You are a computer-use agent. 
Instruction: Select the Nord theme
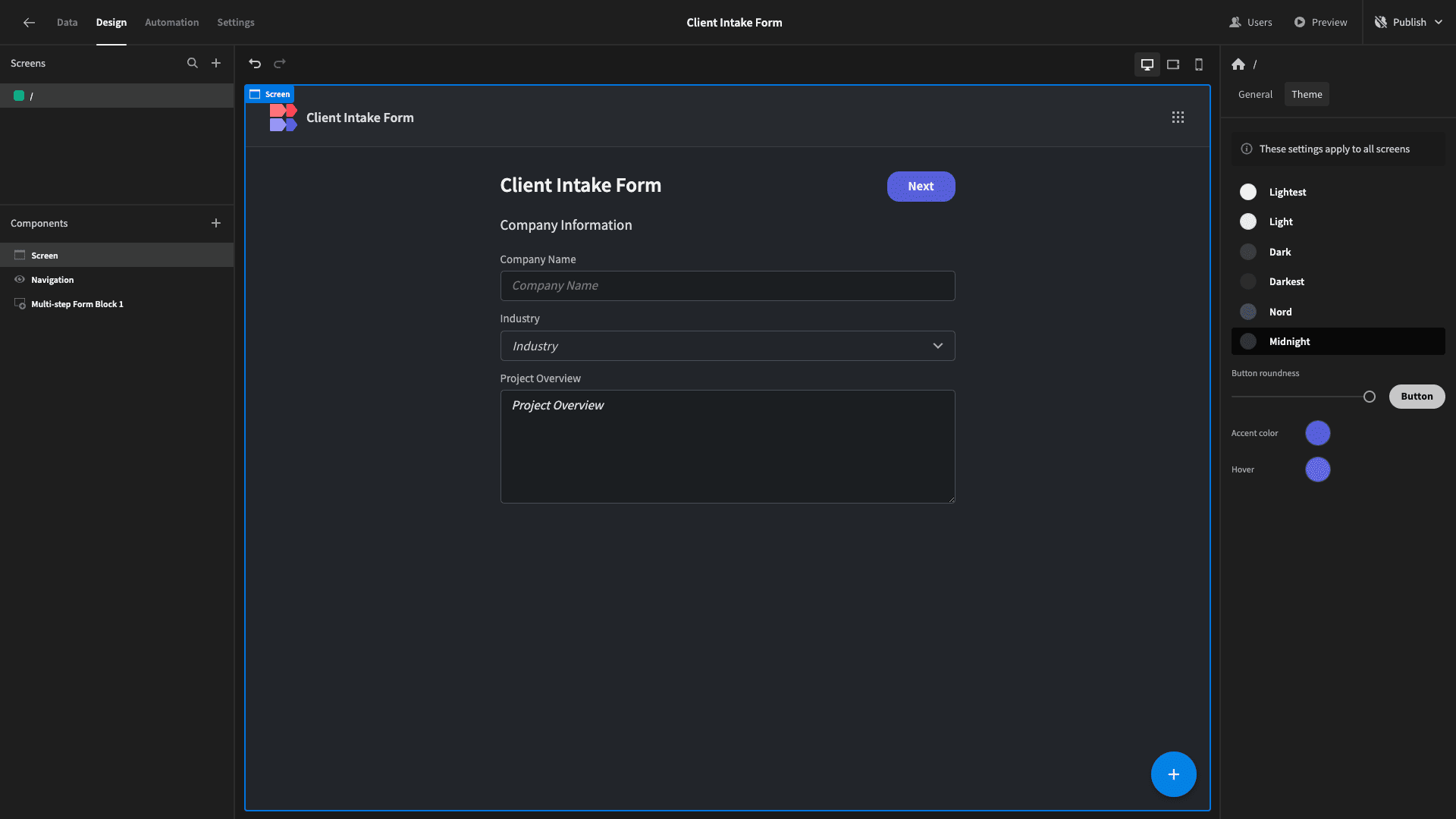(x=1338, y=312)
